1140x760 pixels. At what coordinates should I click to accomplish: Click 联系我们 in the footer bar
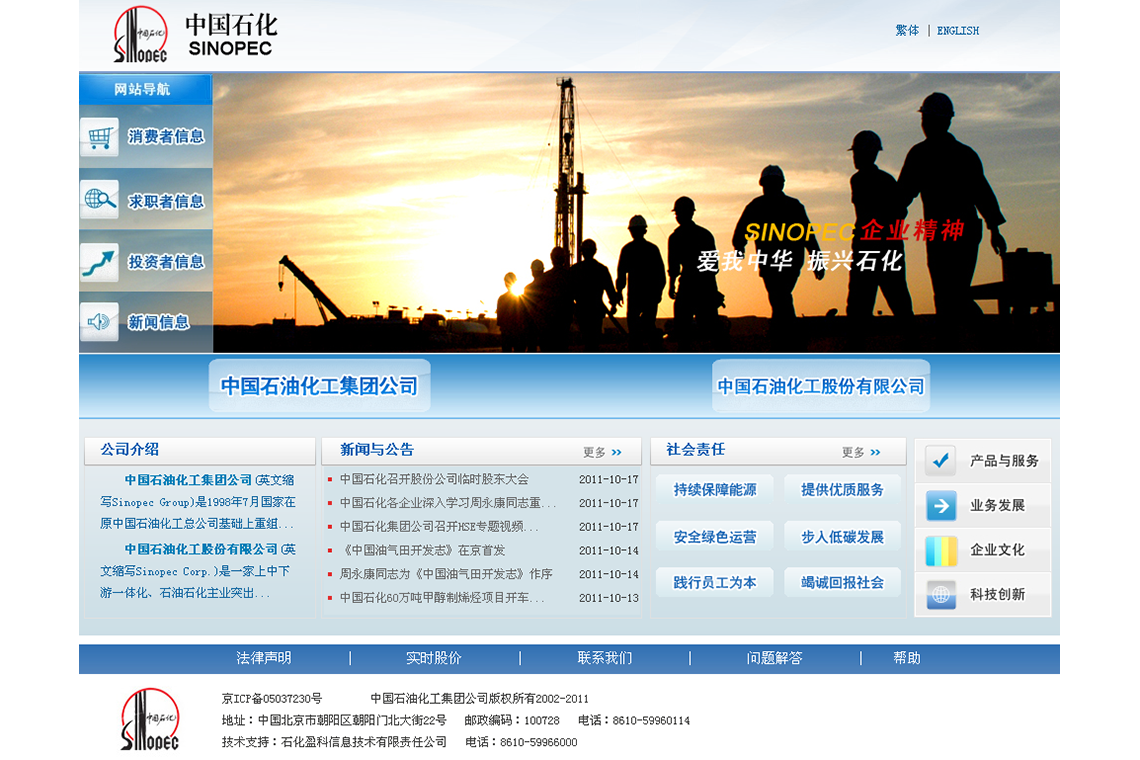point(605,658)
